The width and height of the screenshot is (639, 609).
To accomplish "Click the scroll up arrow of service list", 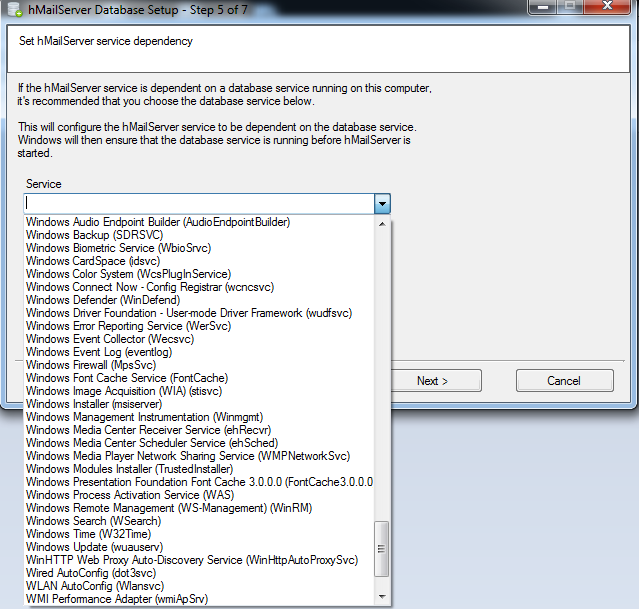I will 382,224.
